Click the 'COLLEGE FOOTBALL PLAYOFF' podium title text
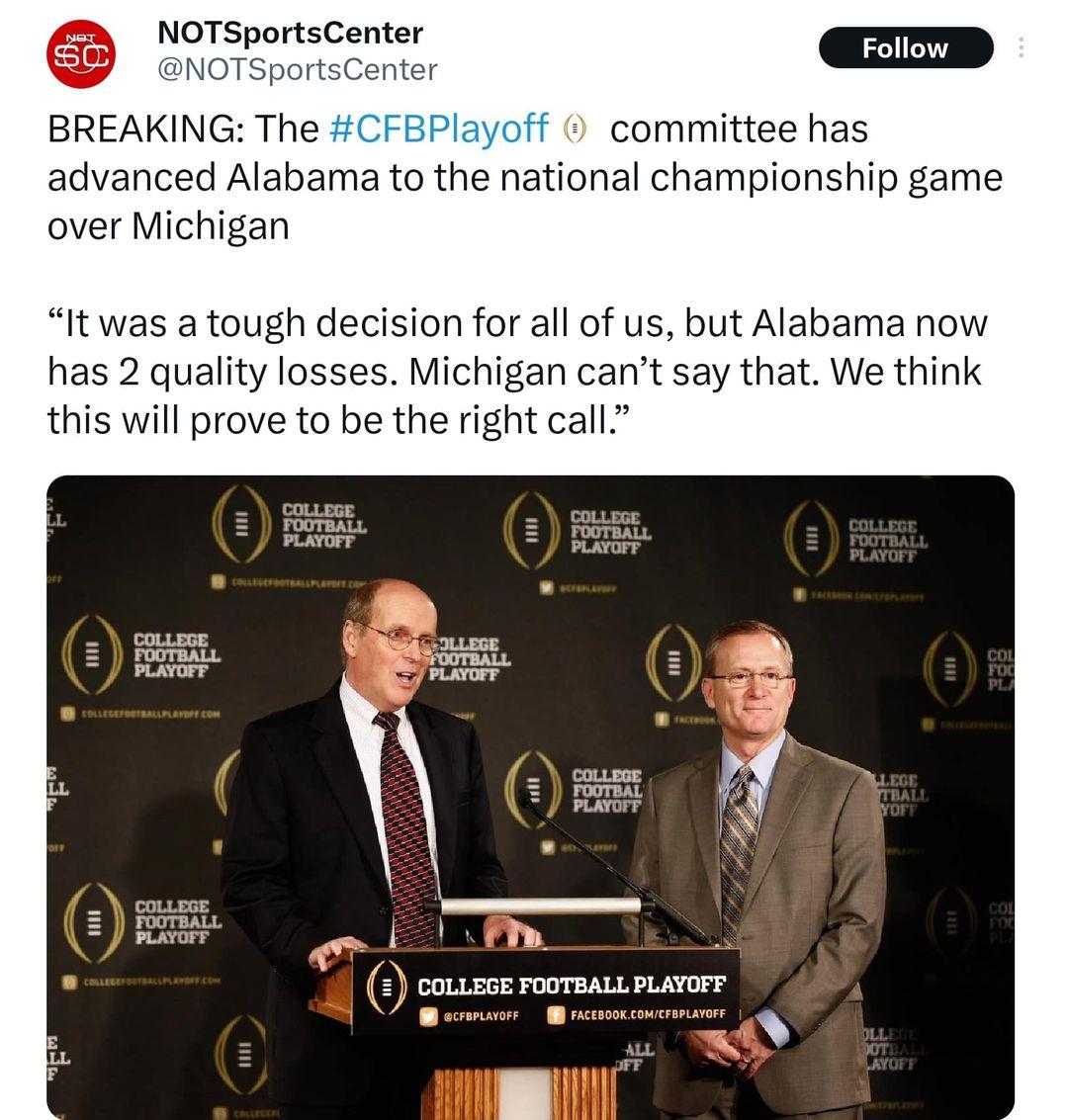Viewport: 1068px width, 1120px height. (572, 986)
